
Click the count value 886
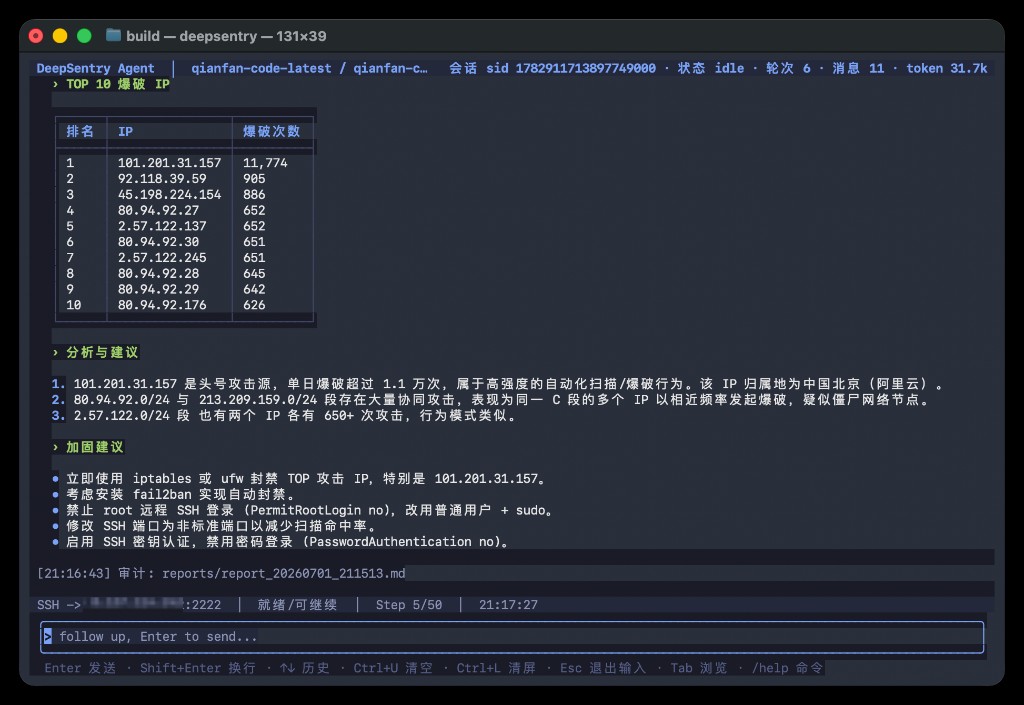tap(254, 195)
